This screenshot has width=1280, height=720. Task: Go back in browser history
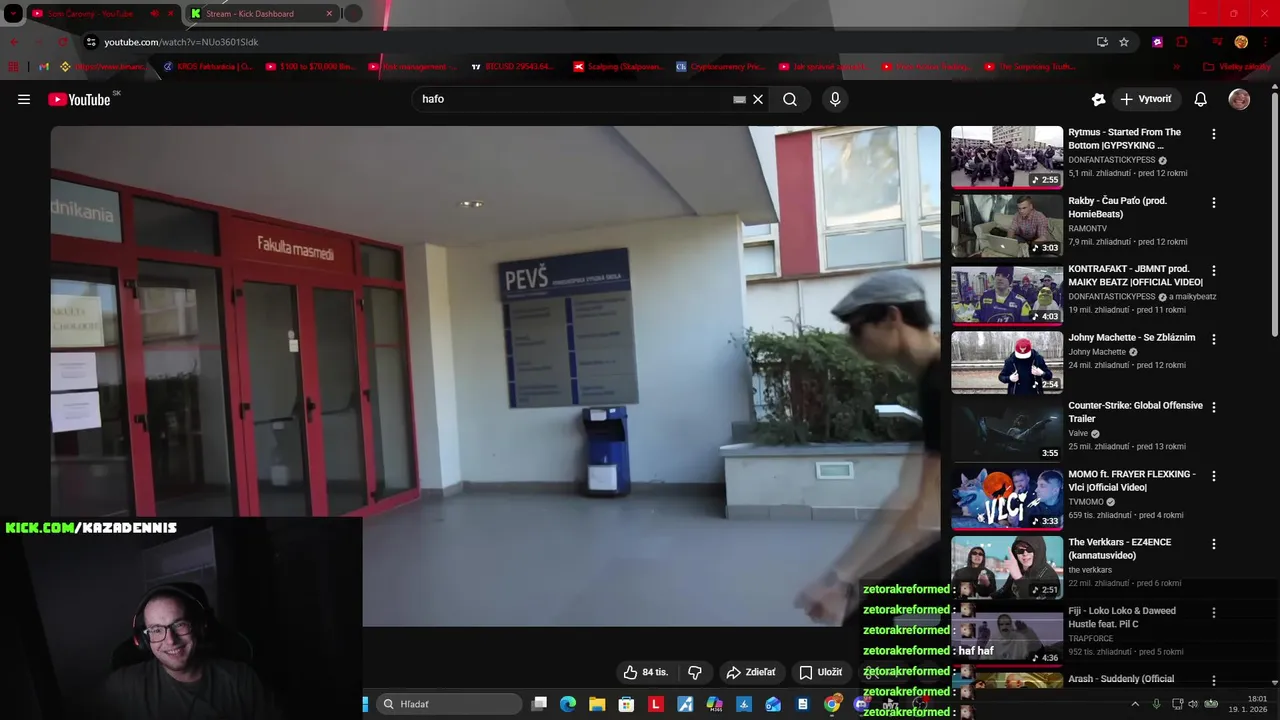point(14,42)
